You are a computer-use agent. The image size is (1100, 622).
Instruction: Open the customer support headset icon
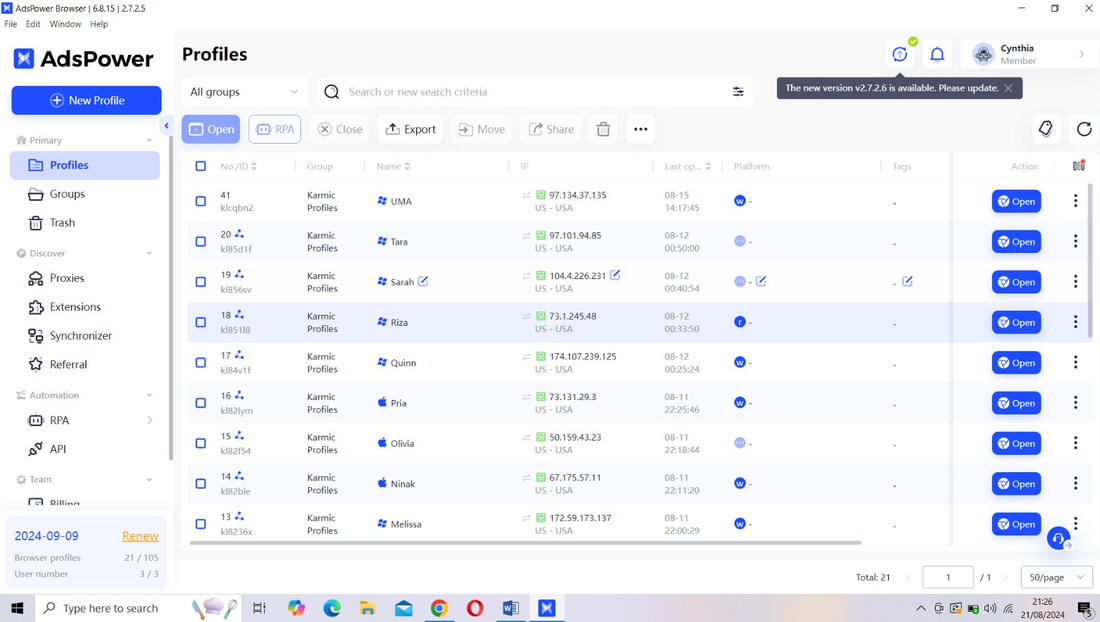1059,539
